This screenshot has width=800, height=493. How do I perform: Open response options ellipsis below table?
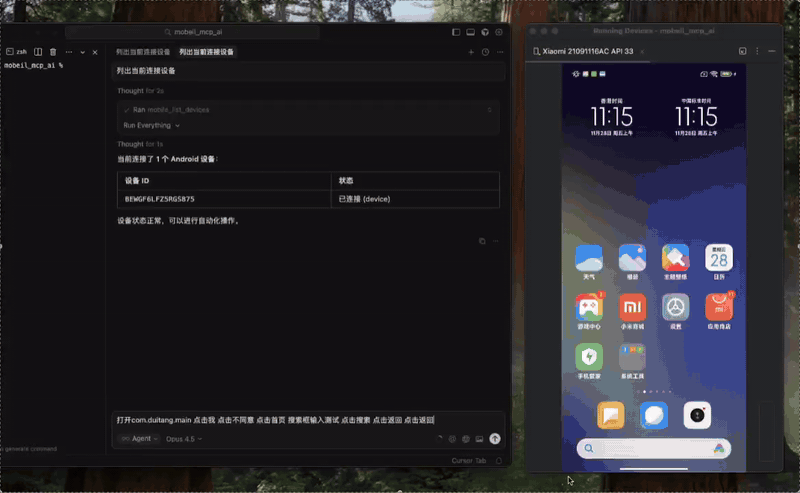(x=495, y=241)
